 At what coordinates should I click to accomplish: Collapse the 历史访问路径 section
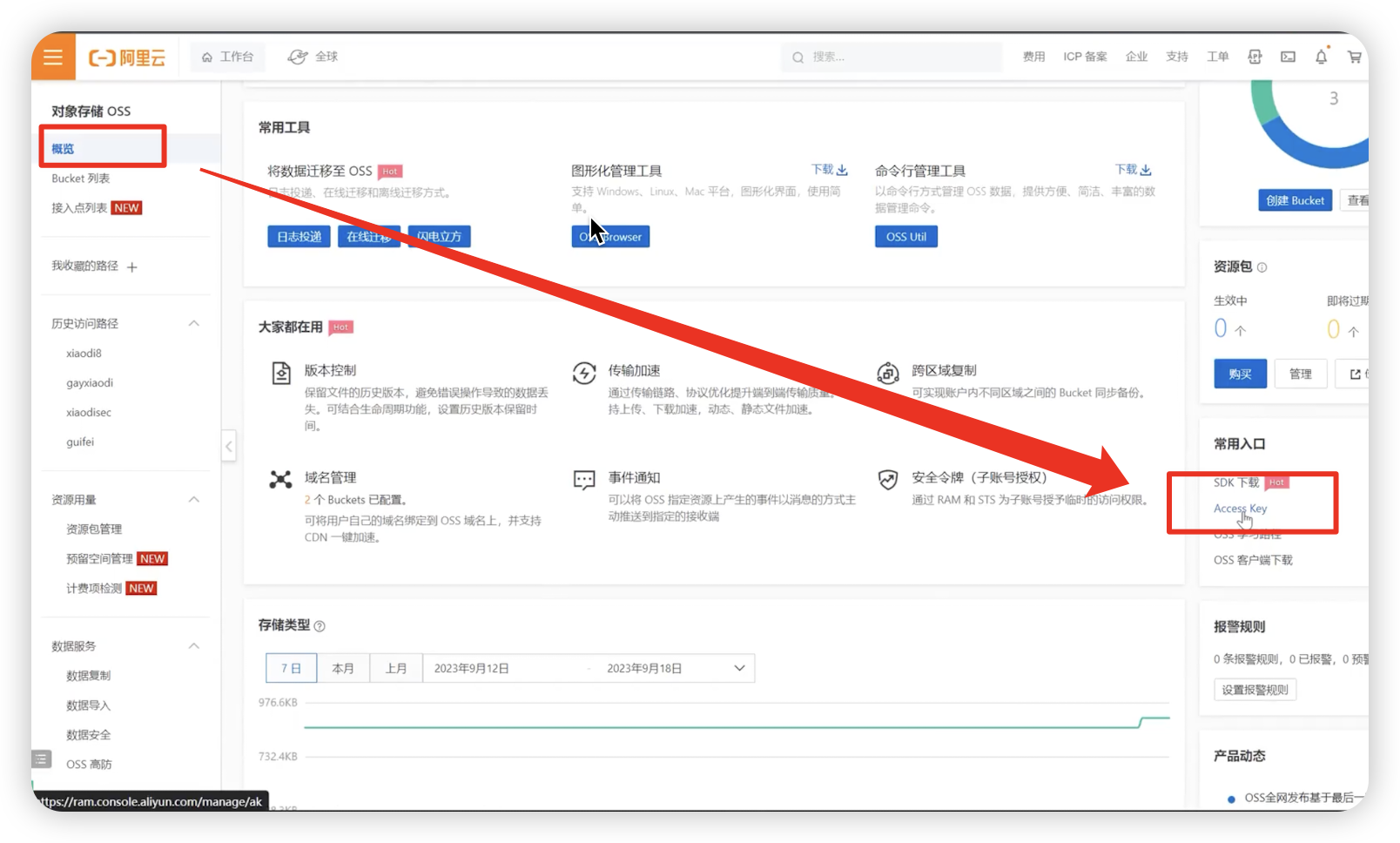pyautogui.click(x=194, y=323)
